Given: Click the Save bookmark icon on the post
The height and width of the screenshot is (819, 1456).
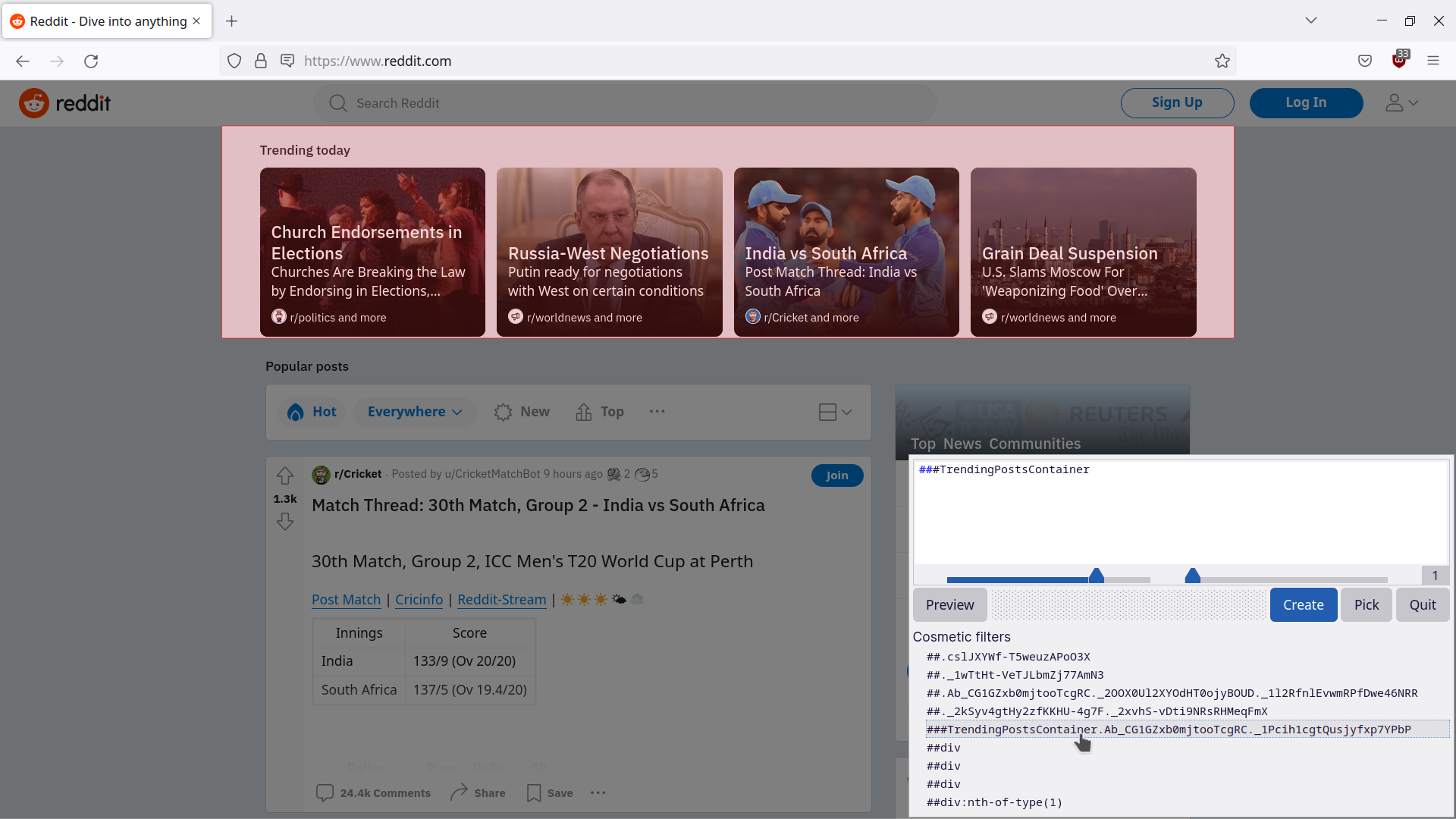Looking at the screenshot, I should [x=534, y=793].
